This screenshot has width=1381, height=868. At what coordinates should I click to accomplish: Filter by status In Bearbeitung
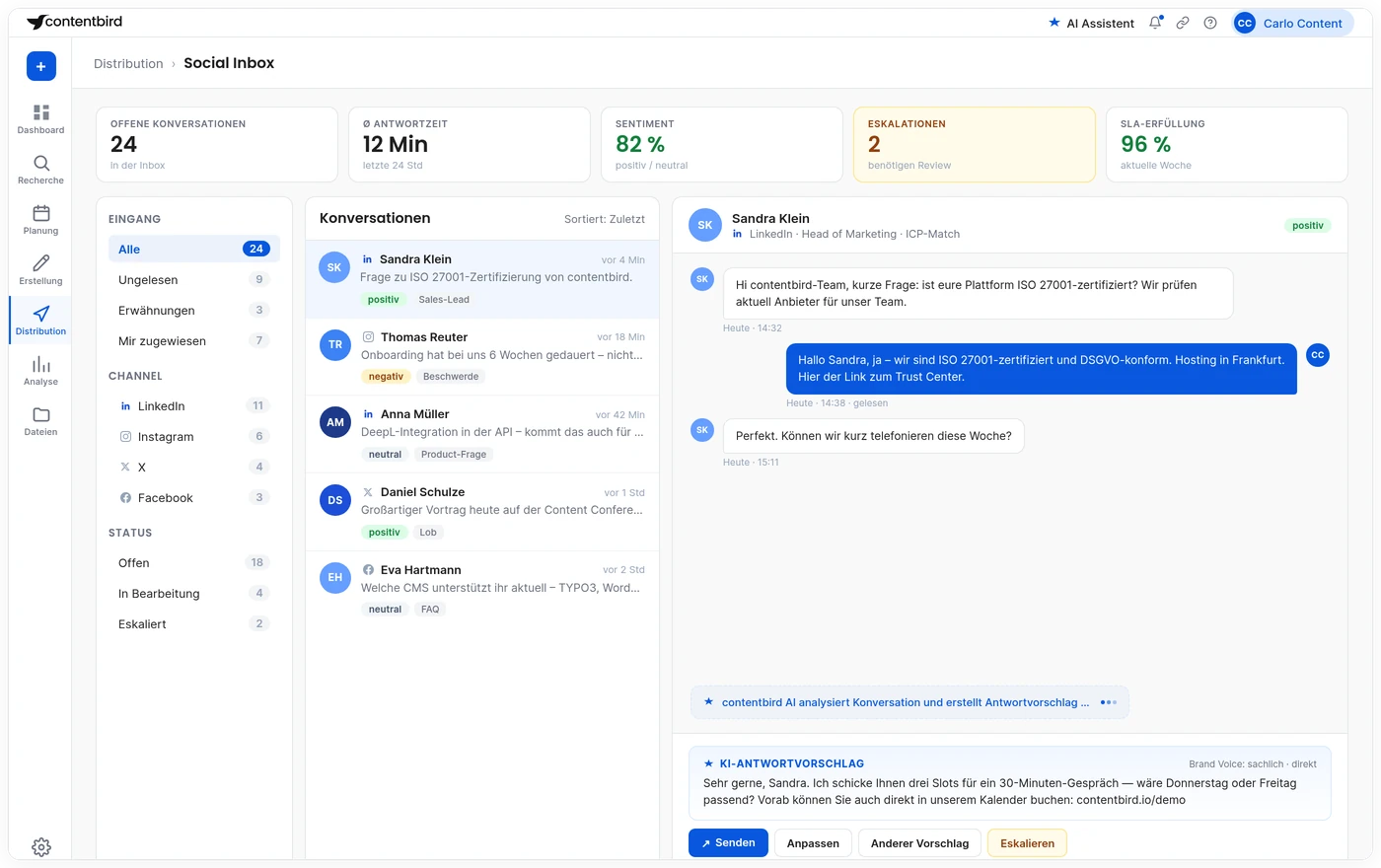(x=193, y=593)
